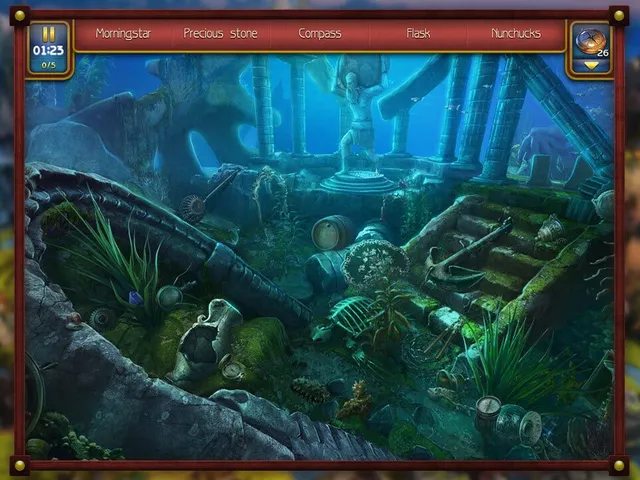Use the compass hint icon
The height and width of the screenshot is (480, 640).
pos(590,41)
